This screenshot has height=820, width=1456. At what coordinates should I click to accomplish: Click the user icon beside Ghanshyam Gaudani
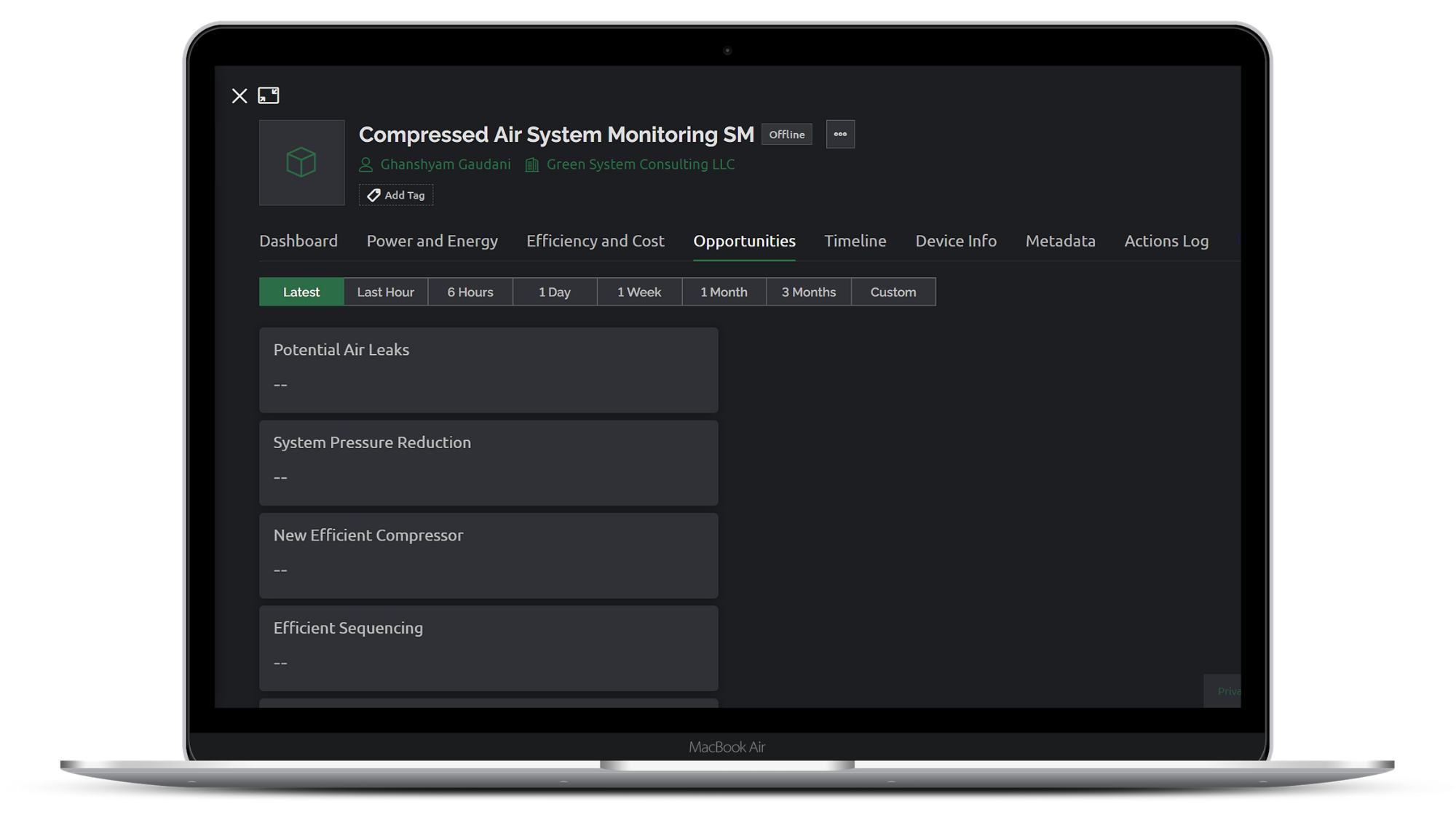point(365,165)
